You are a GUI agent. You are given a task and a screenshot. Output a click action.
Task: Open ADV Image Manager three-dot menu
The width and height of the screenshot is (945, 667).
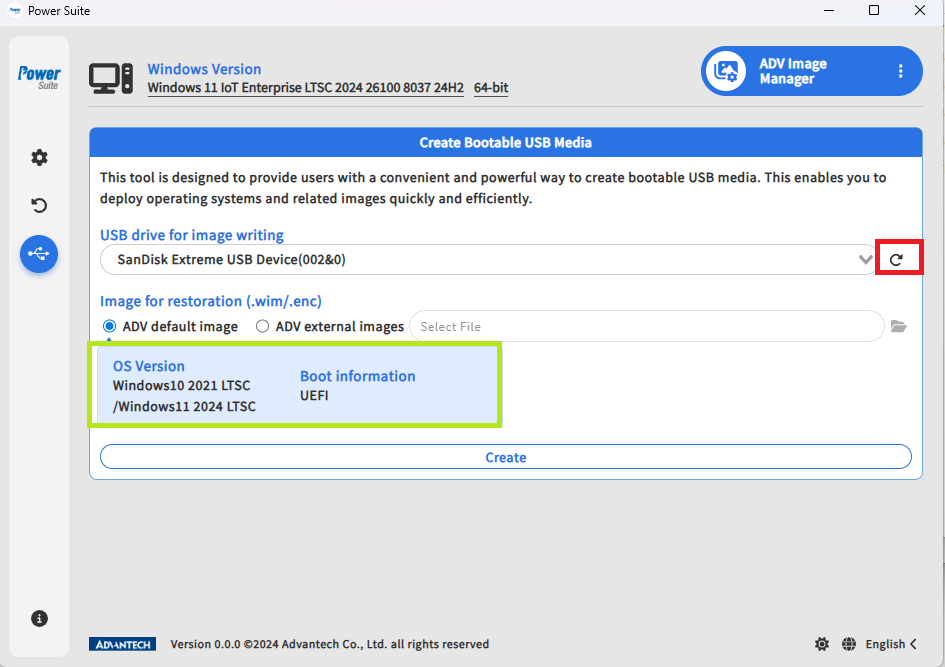[x=900, y=71]
